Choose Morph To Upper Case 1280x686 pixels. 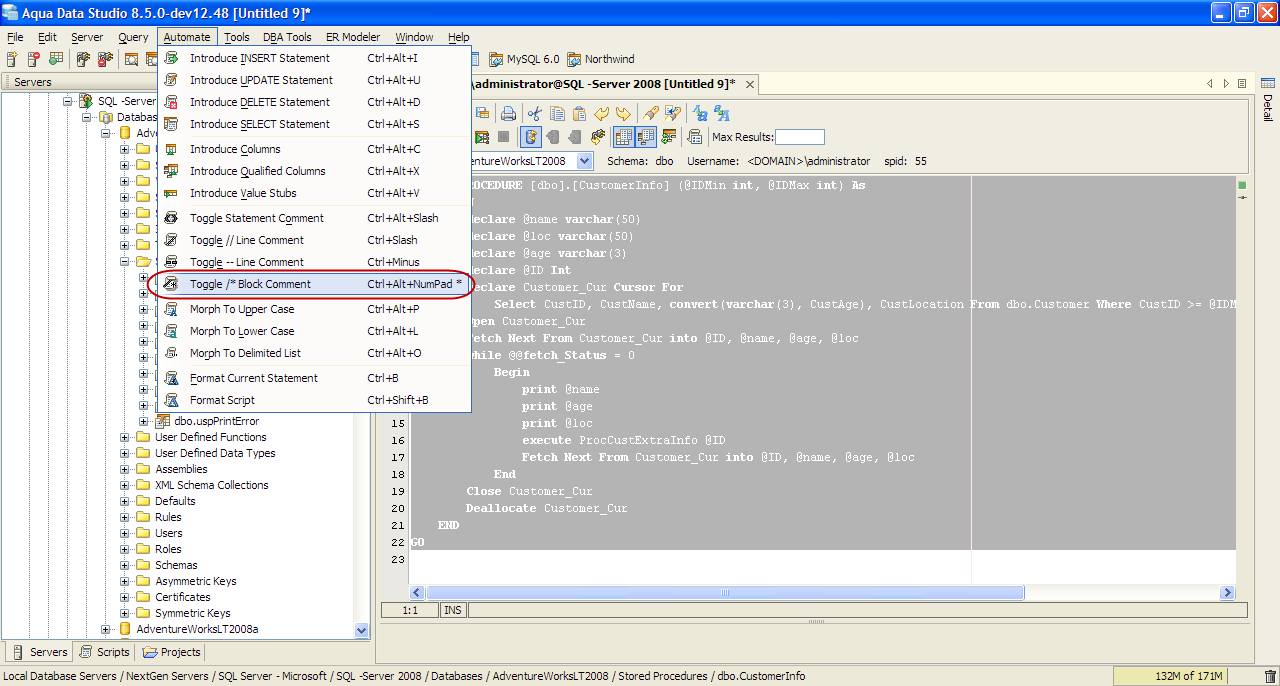[x=315, y=309]
